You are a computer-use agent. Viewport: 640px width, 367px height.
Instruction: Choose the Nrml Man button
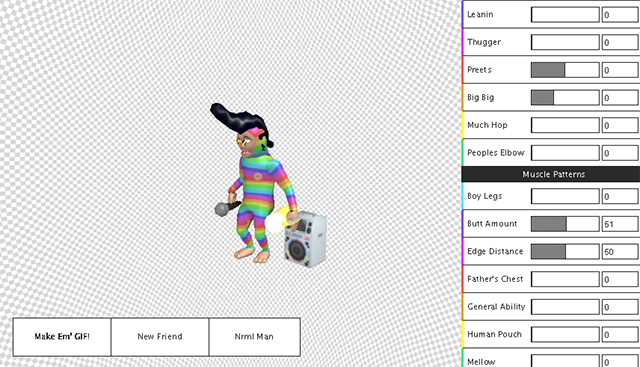255,337
